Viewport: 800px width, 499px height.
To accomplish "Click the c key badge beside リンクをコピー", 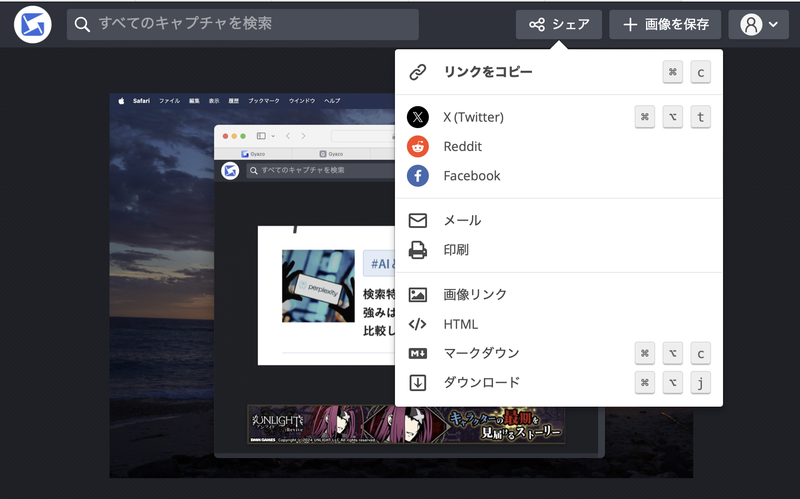I will click(x=701, y=72).
